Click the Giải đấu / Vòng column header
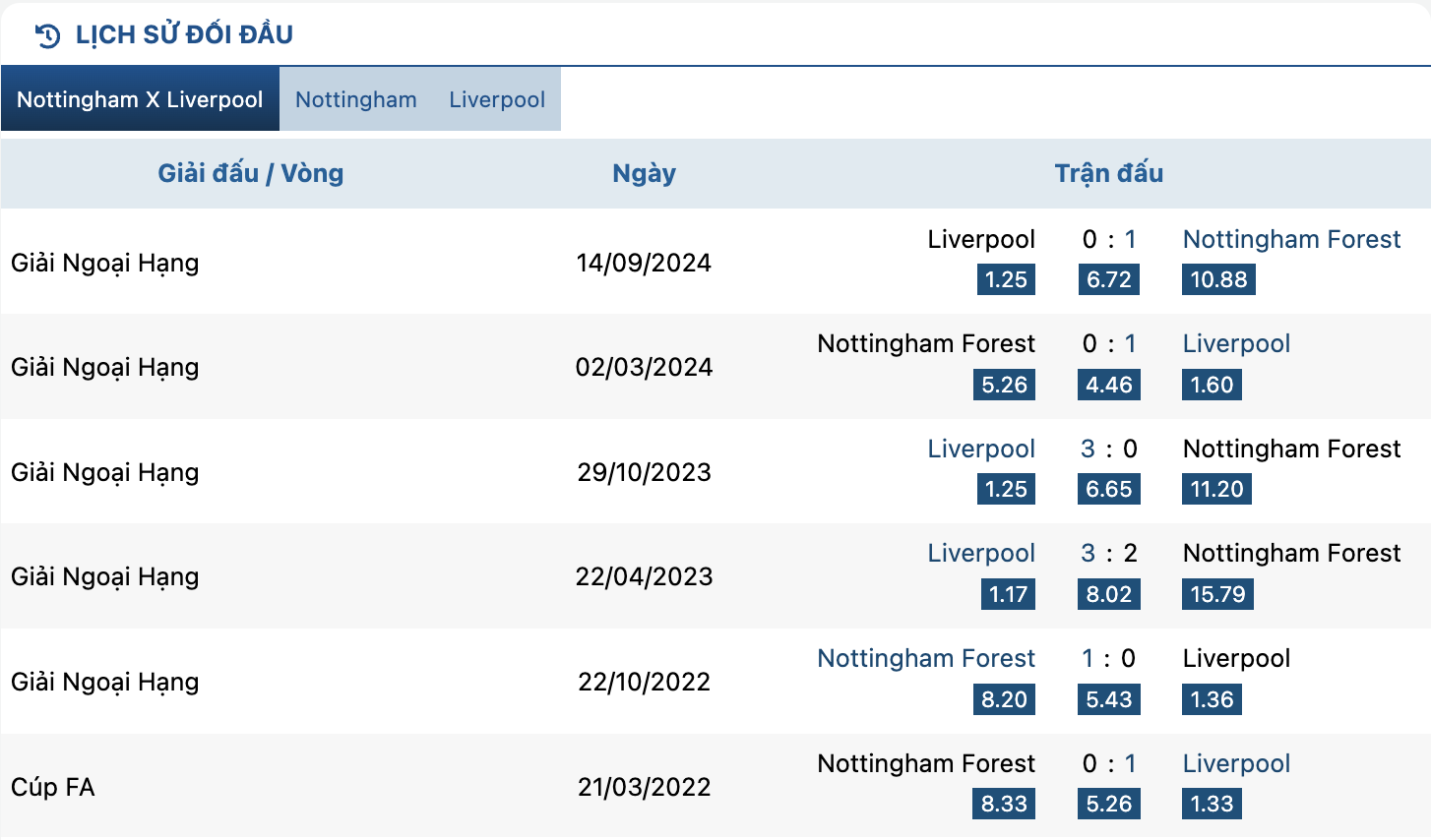 point(251,173)
